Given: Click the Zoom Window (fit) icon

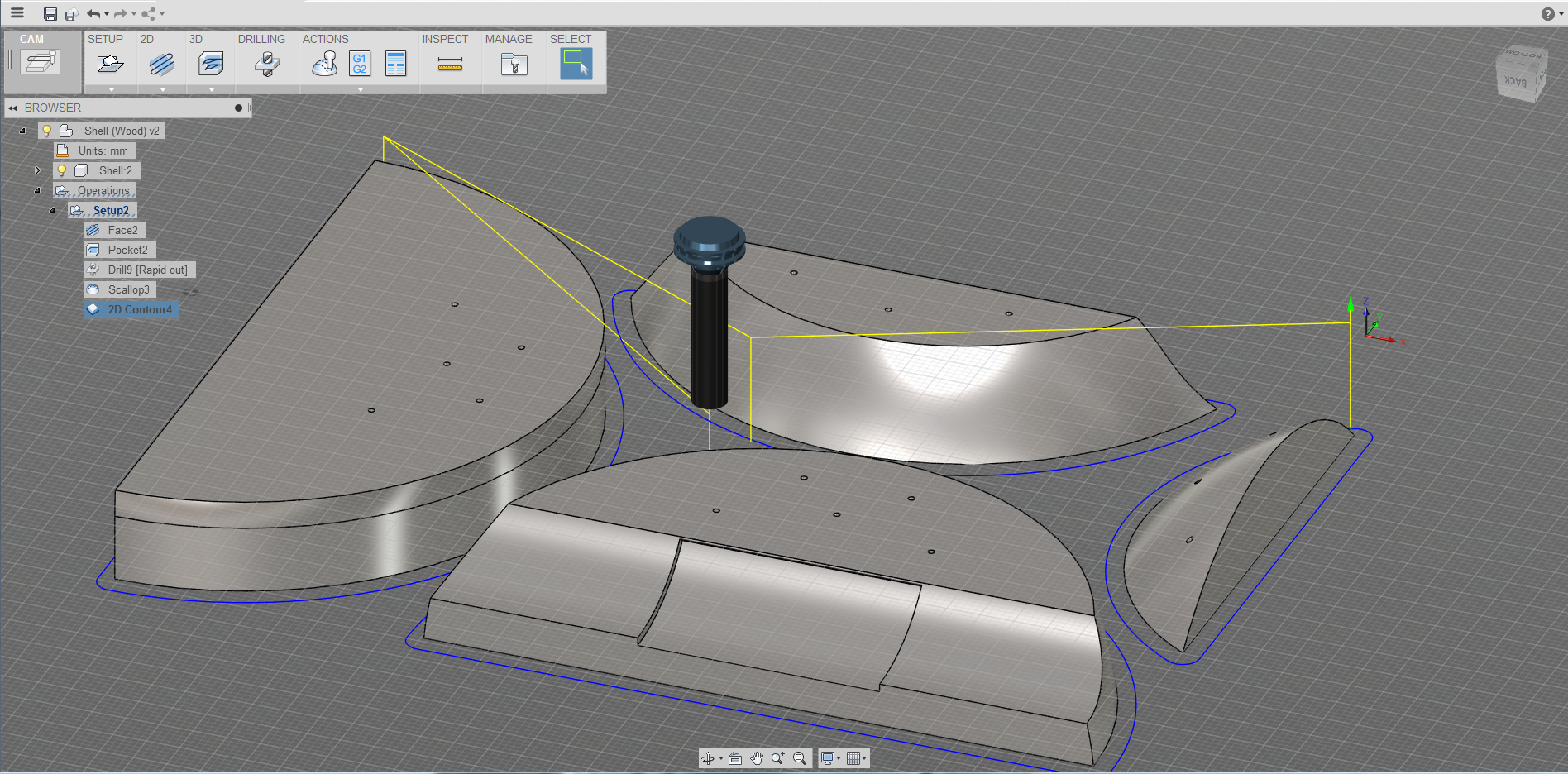Looking at the screenshot, I should 800,758.
